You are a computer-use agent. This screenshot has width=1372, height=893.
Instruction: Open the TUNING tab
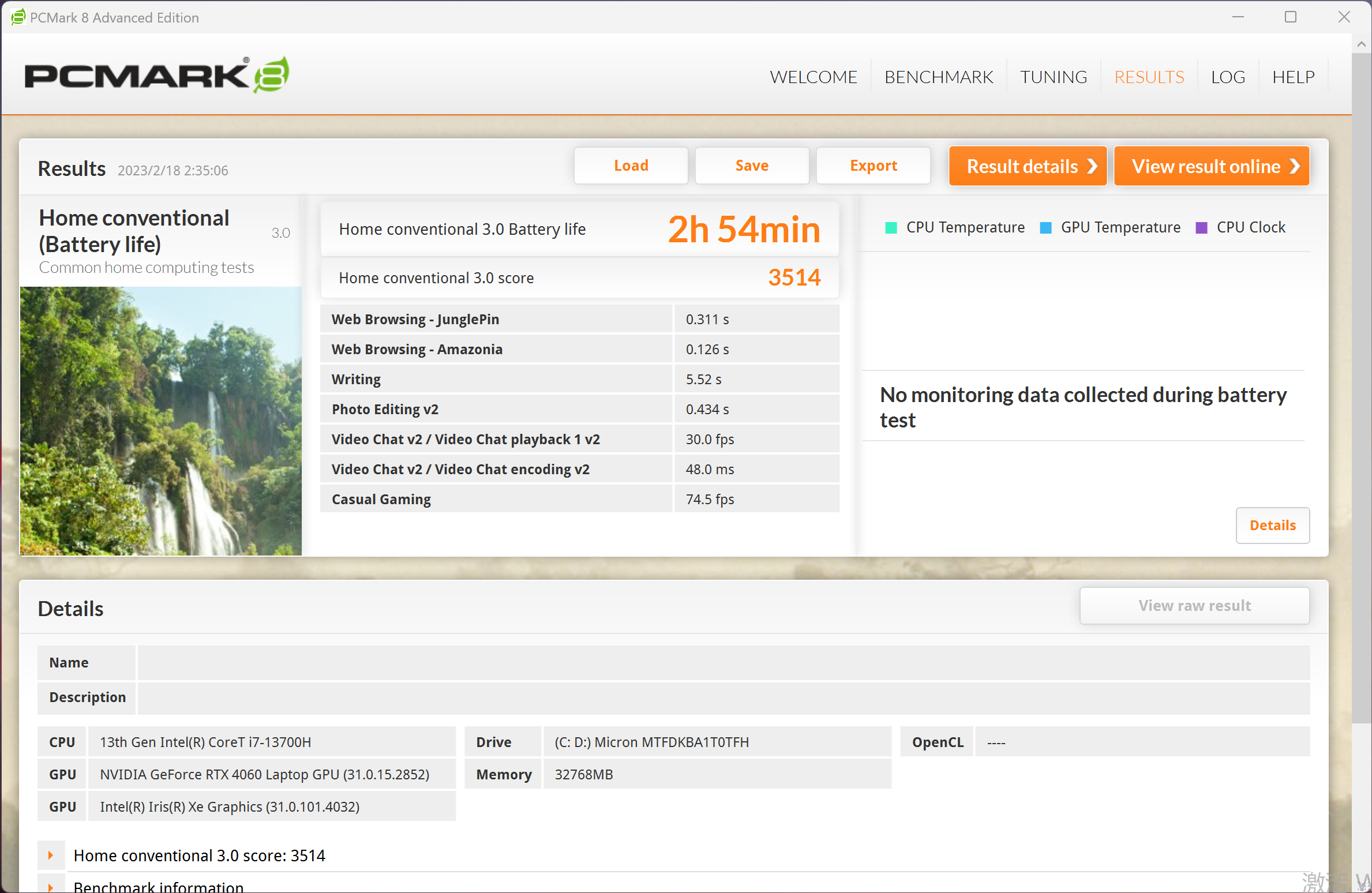[x=1053, y=77]
